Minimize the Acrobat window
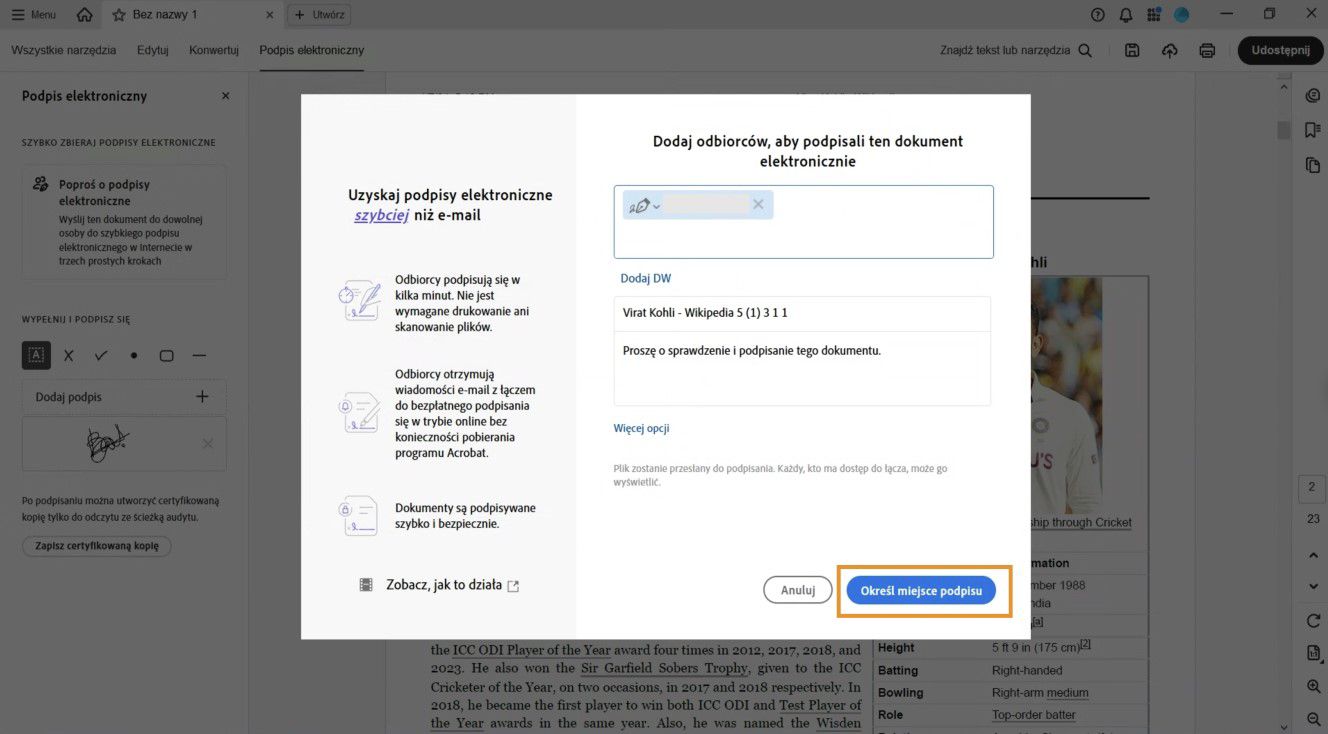This screenshot has width=1328, height=734. tap(1228, 14)
